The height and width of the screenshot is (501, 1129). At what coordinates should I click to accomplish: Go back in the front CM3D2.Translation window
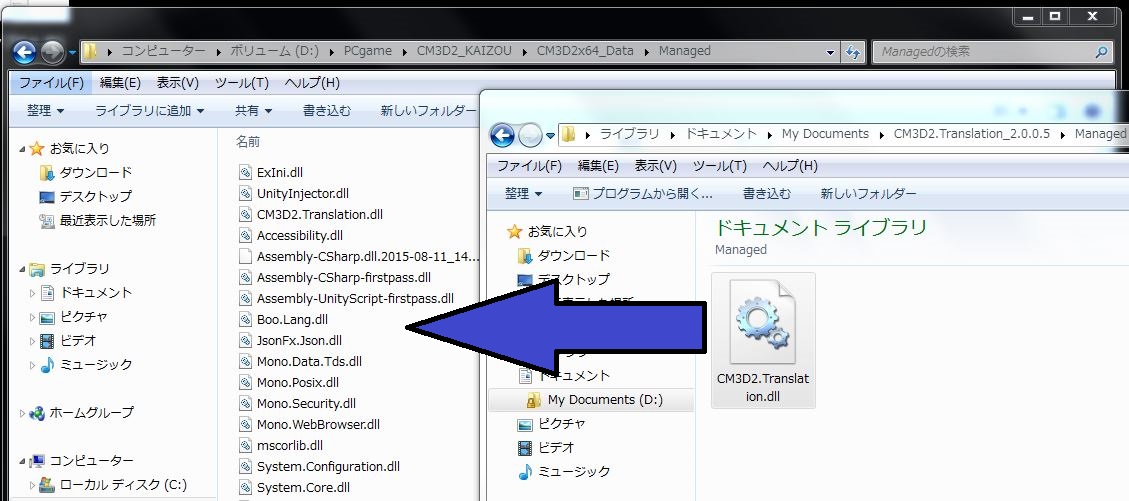502,135
